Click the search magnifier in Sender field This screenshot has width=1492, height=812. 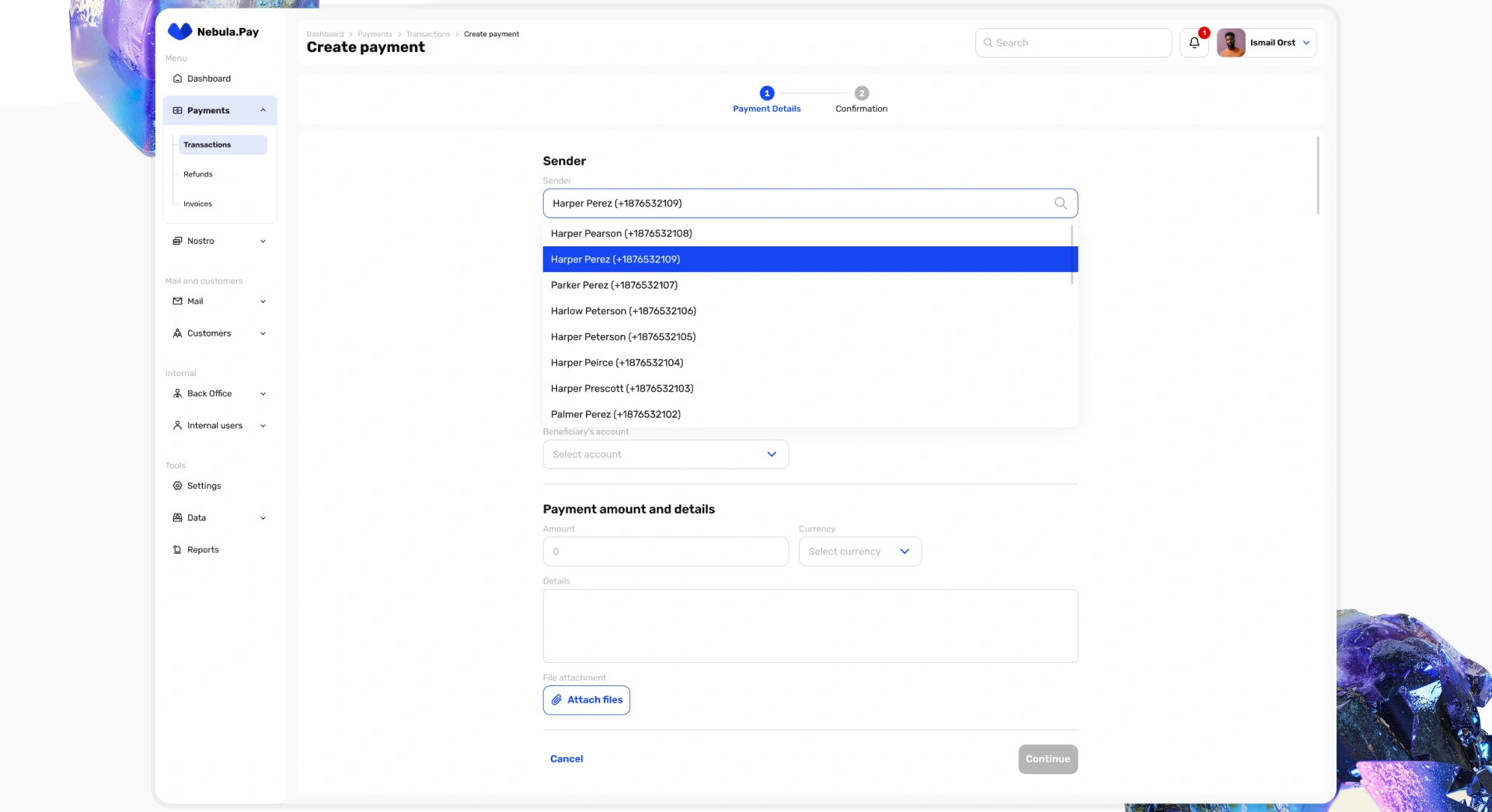click(1060, 204)
